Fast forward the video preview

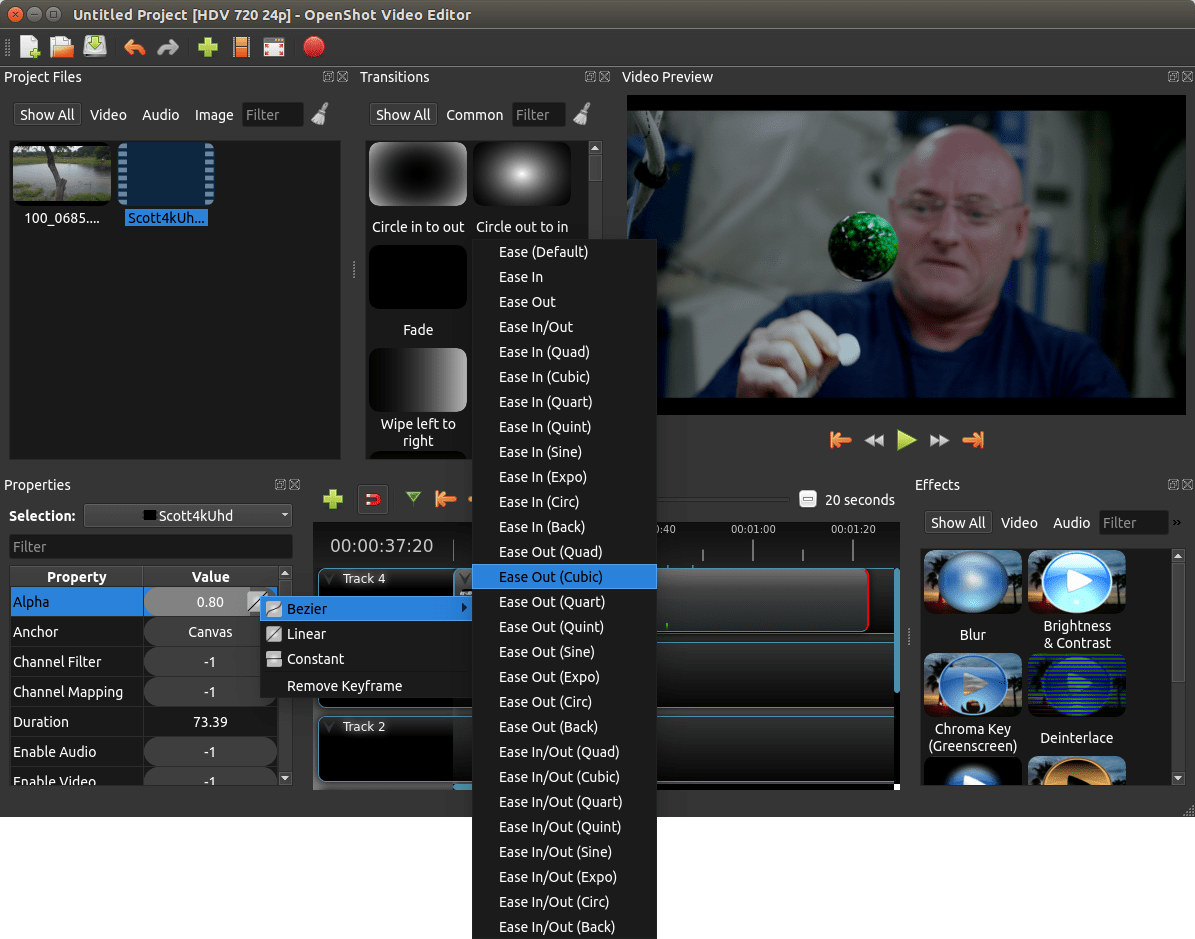[939, 441]
